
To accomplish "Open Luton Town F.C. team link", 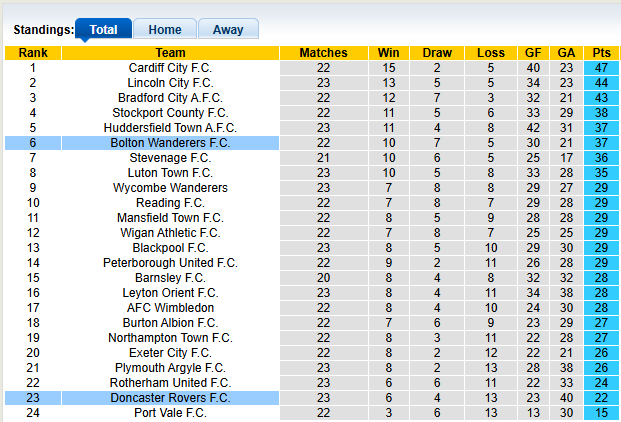I will pos(170,173).
